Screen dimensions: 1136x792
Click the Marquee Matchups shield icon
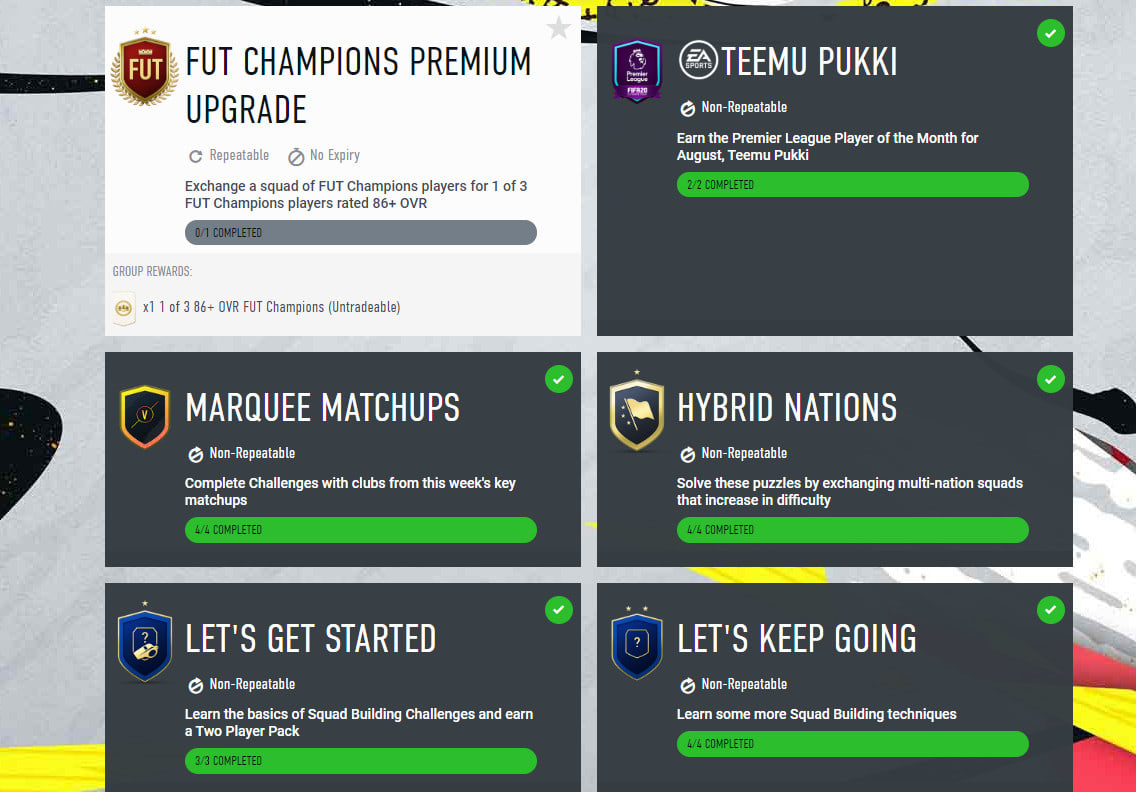pyautogui.click(x=145, y=416)
